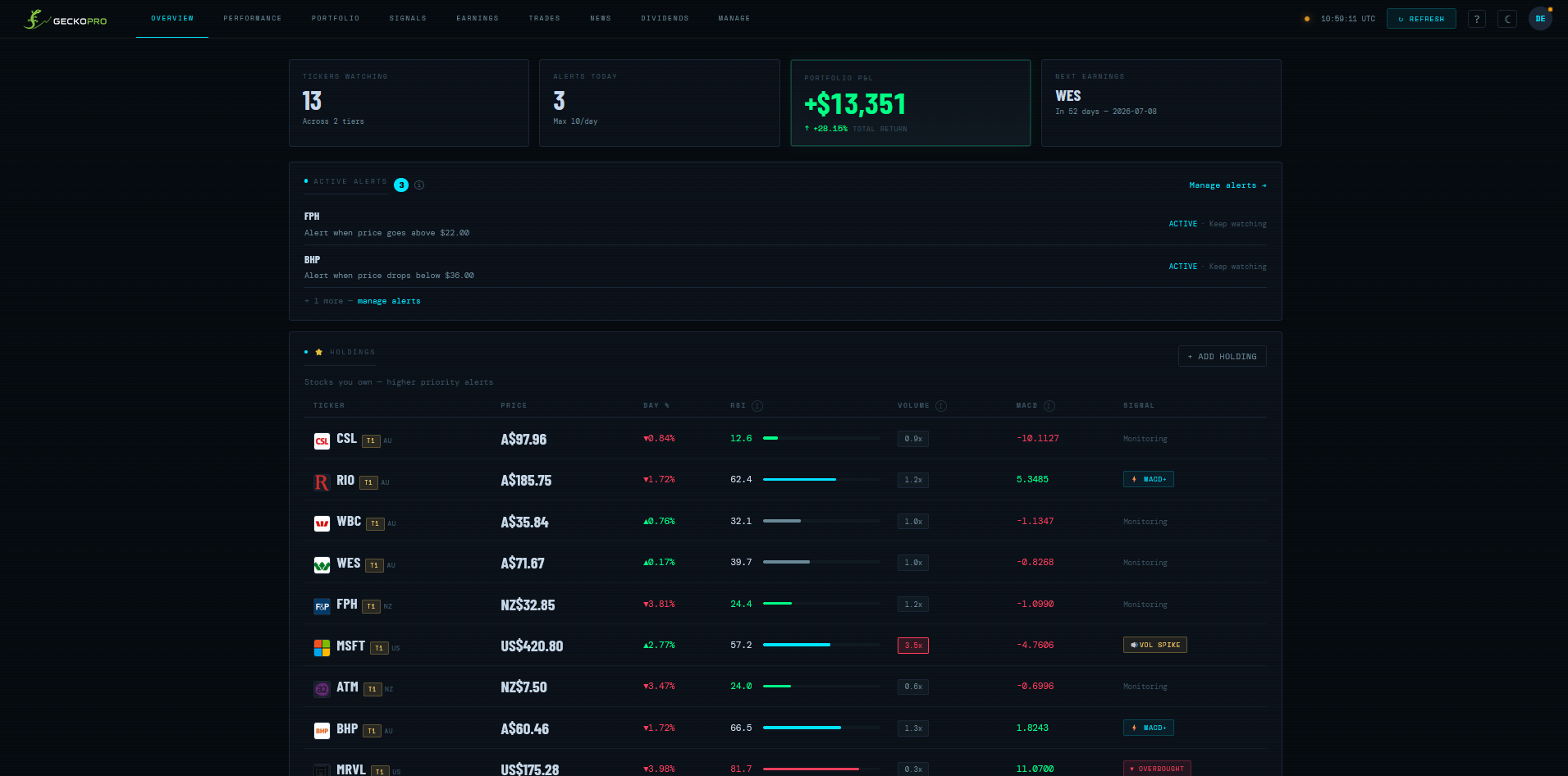Open the help question mark icon
Image resolution: width=1568 pixels, height=776 pixels.
coord(1477,19)
